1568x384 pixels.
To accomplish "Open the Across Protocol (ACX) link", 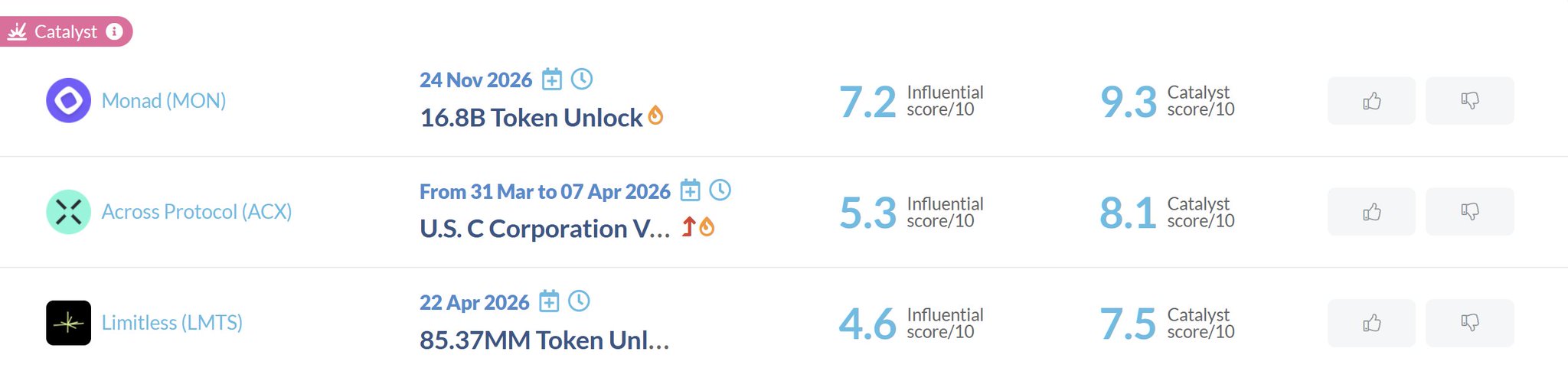I will [x=196, y=212].
